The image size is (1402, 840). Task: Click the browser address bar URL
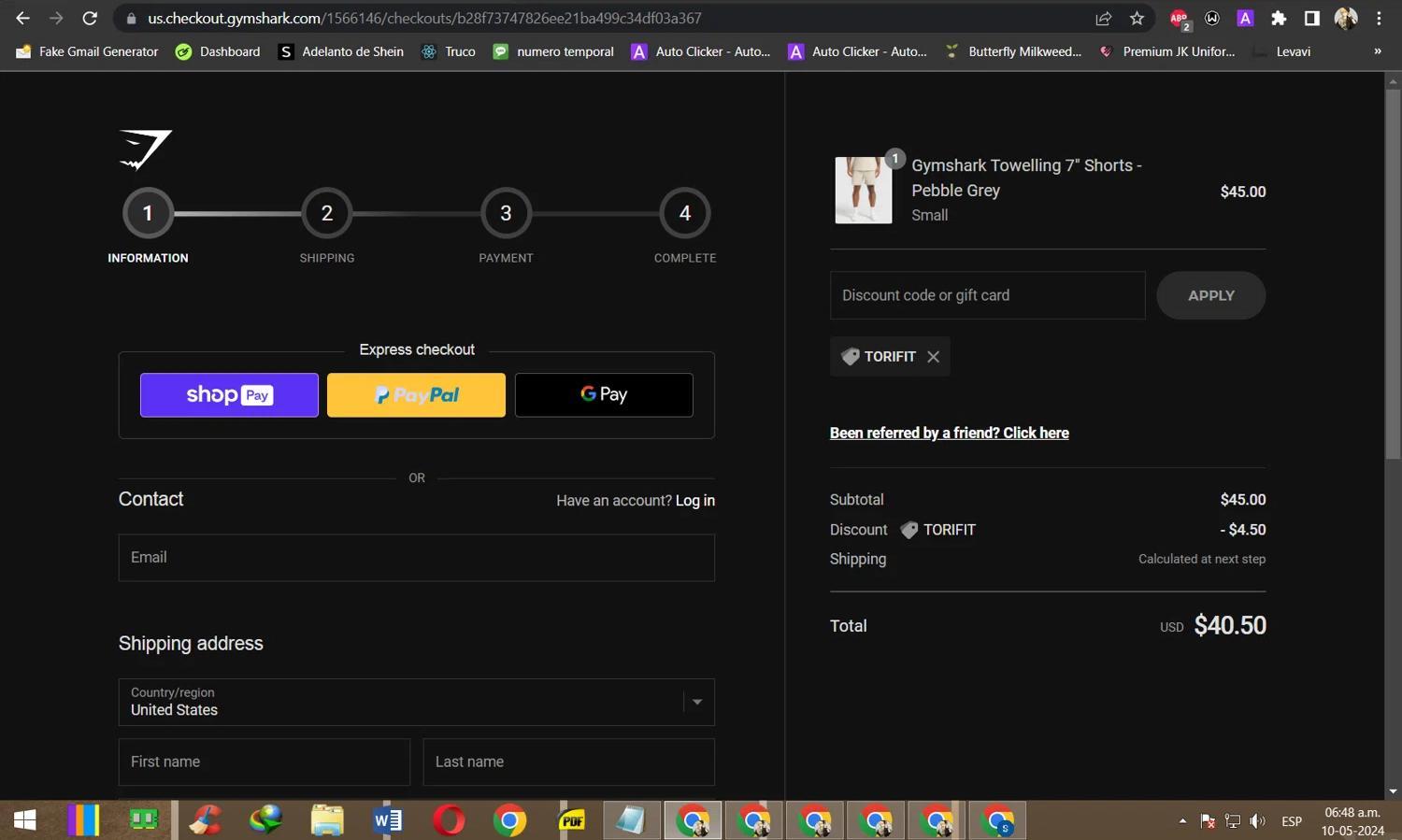pyautogui.click(x=424, y=18)
